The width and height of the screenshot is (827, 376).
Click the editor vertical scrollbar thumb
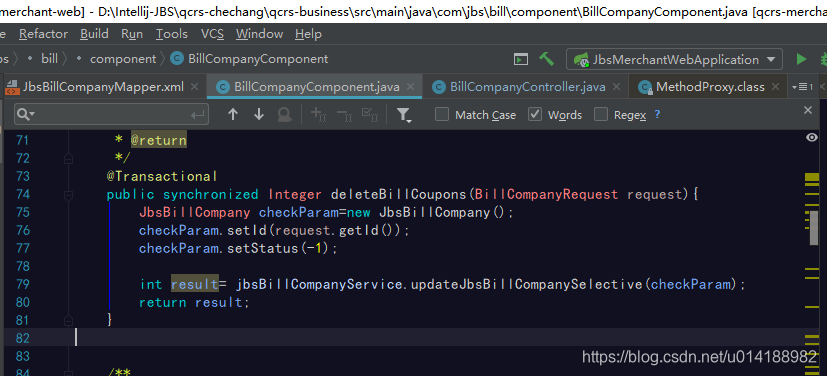pyautogui.click(x=814, y=228)
